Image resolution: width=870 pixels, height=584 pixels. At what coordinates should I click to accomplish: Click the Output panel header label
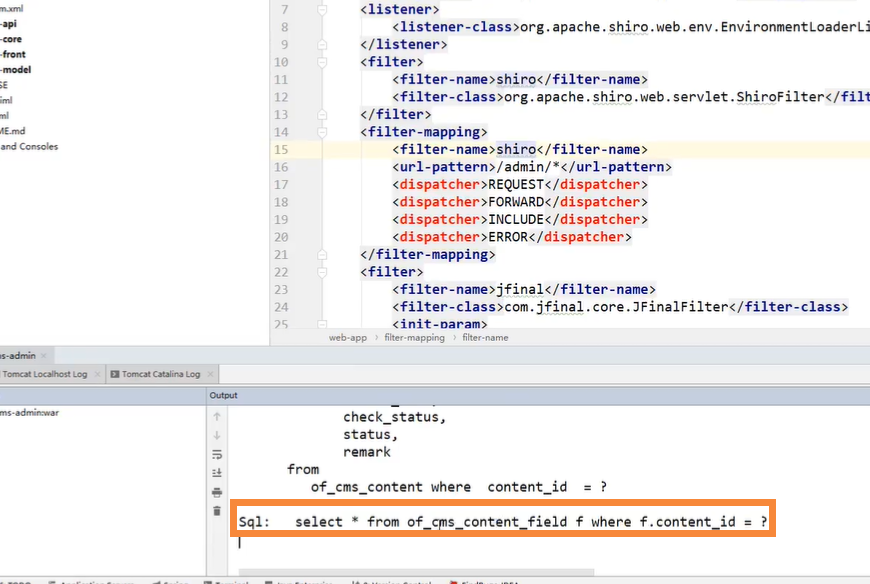223,395
